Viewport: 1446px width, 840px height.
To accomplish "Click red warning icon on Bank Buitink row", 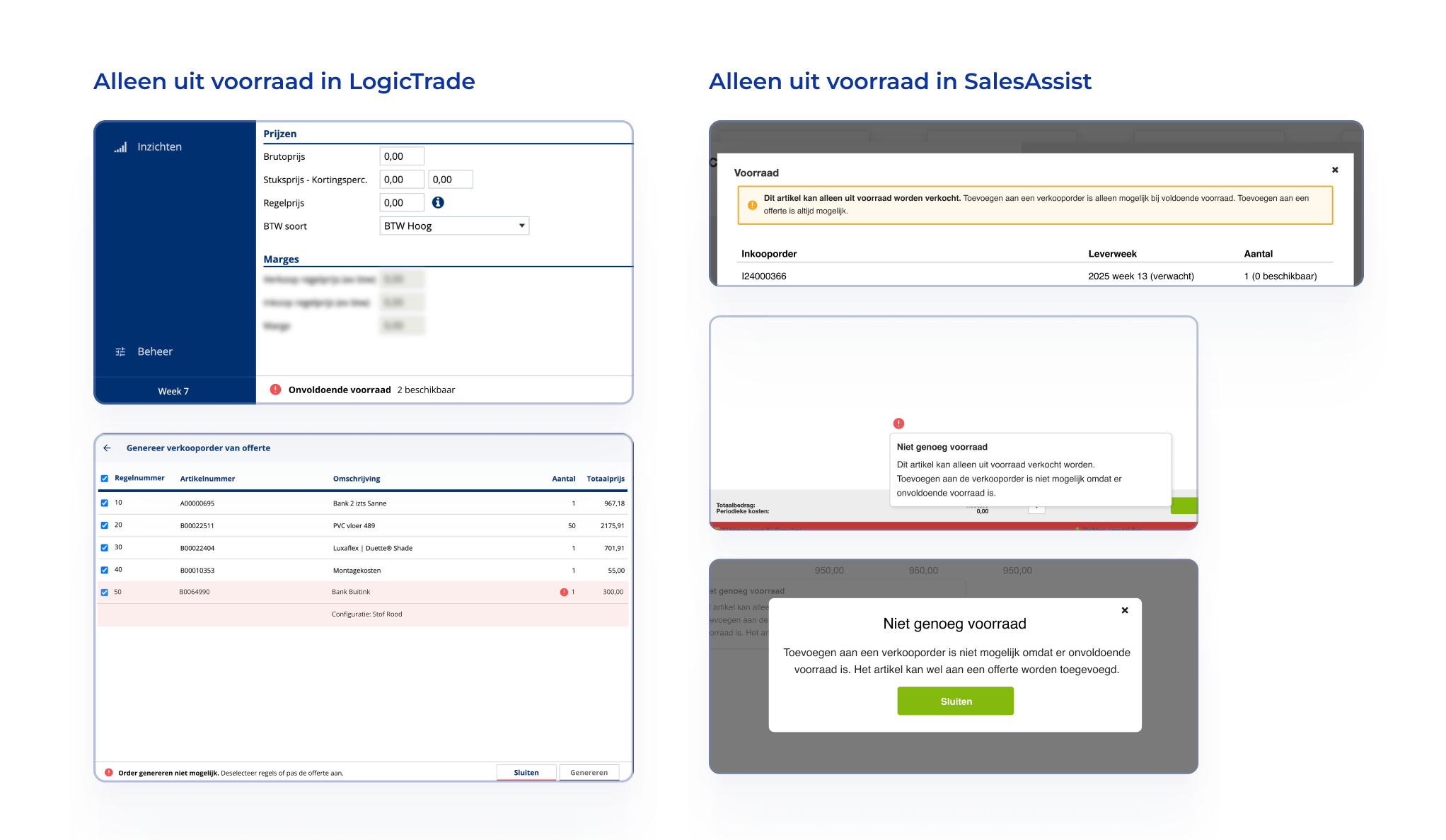I will (564, 592).
